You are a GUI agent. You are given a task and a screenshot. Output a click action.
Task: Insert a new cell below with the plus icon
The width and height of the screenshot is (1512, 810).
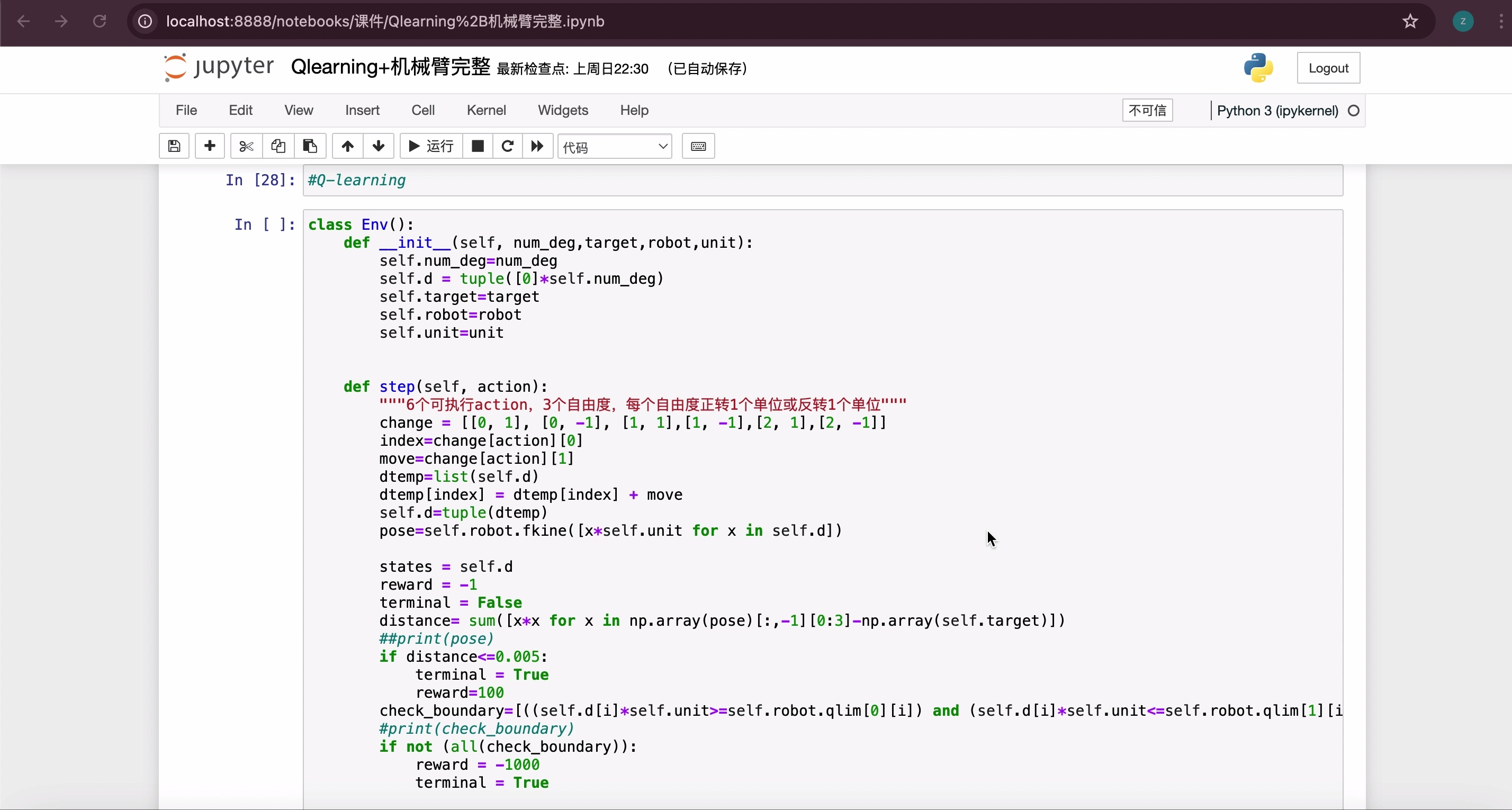tap(210, 146)
